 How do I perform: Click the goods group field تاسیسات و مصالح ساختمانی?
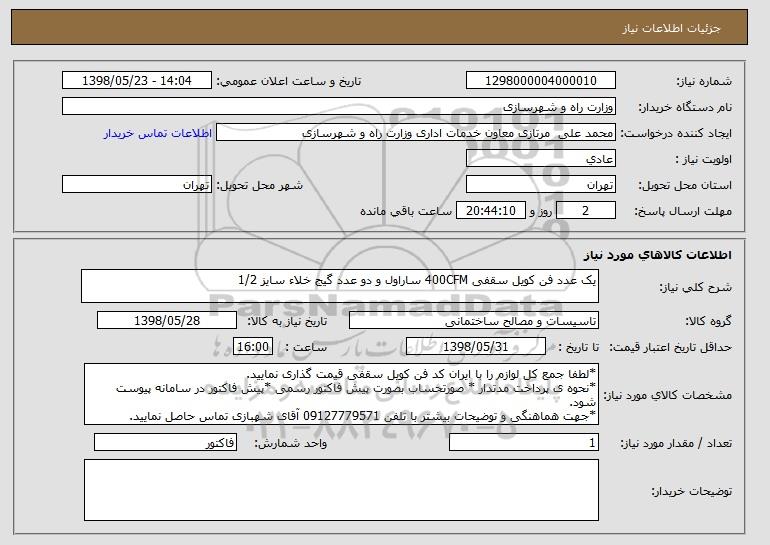(x=474, y=321)
